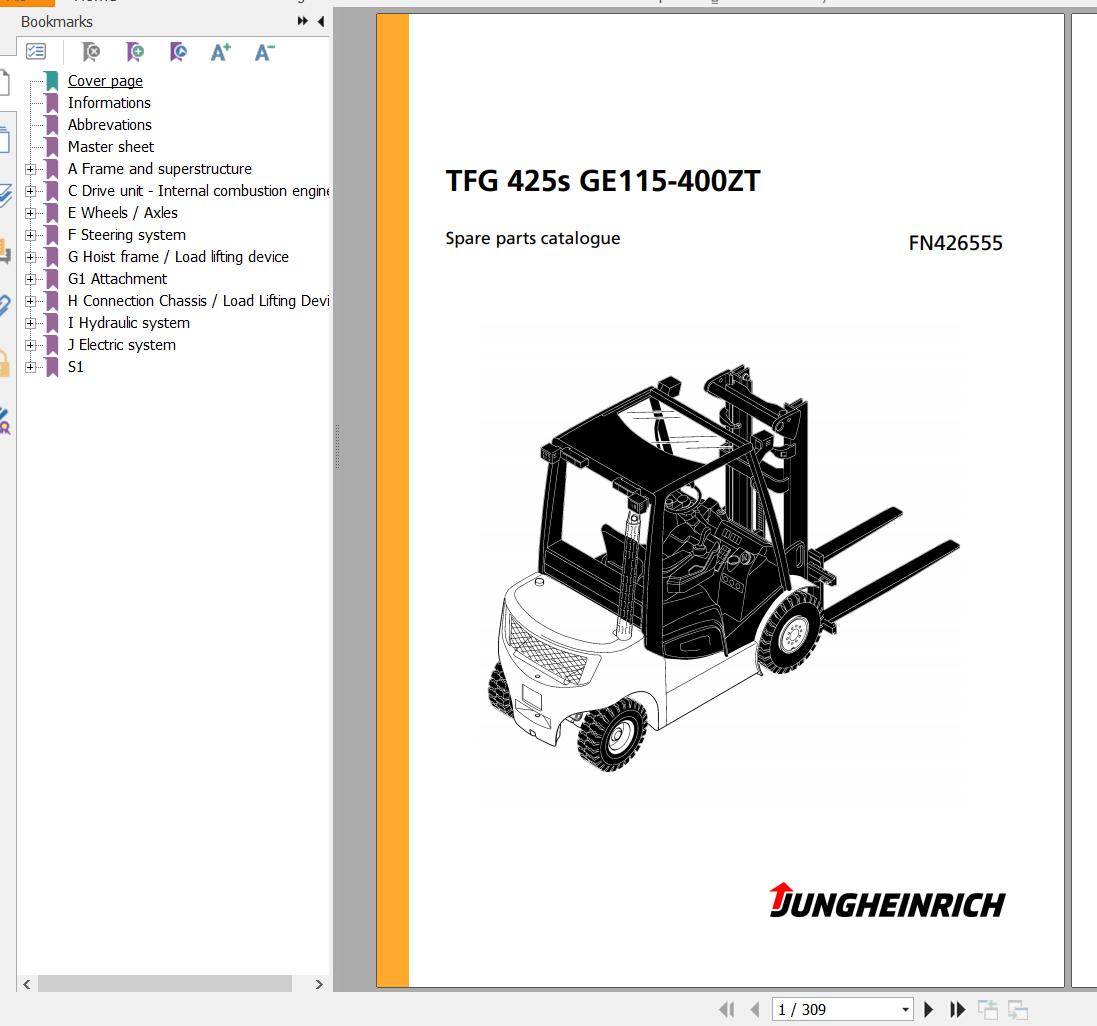Increase bookmark font size with A+
Screen dimensions: 1097x1026
pos(221,52)
